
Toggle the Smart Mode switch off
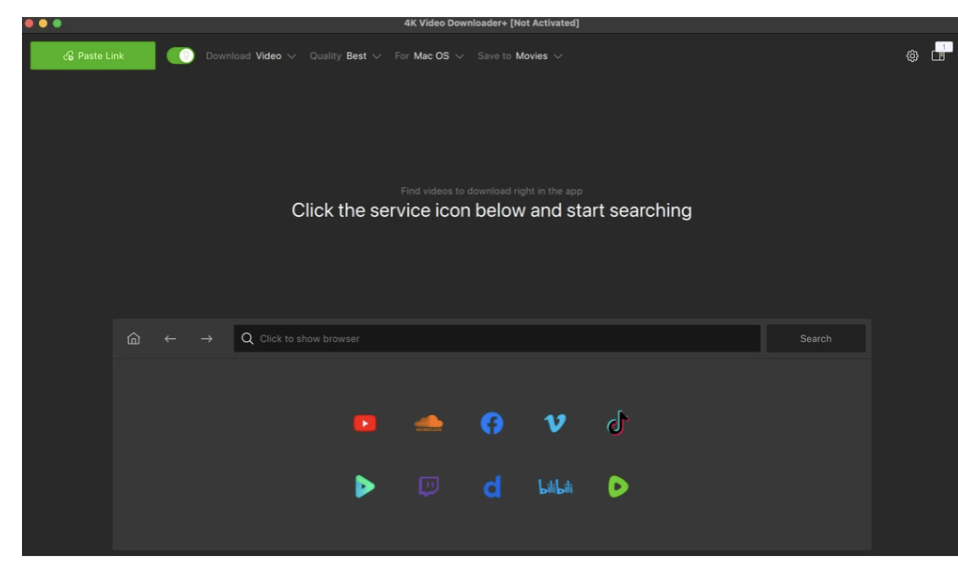coord(180,56)
